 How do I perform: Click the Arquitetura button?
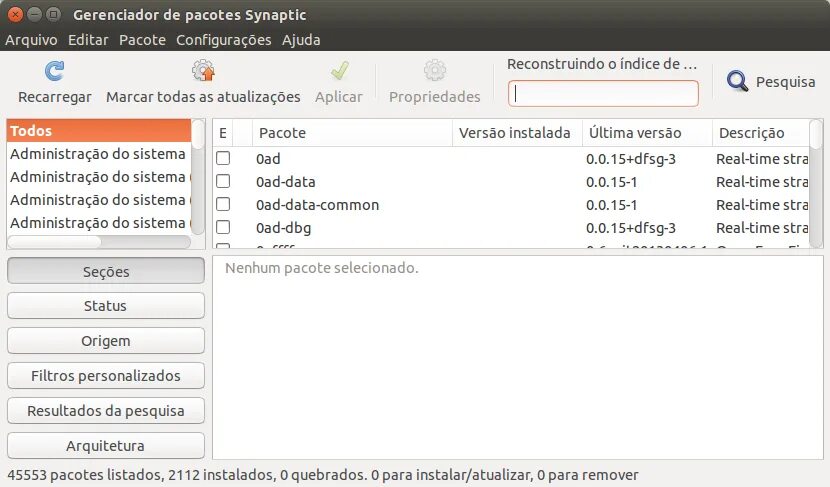click(106, 445)
